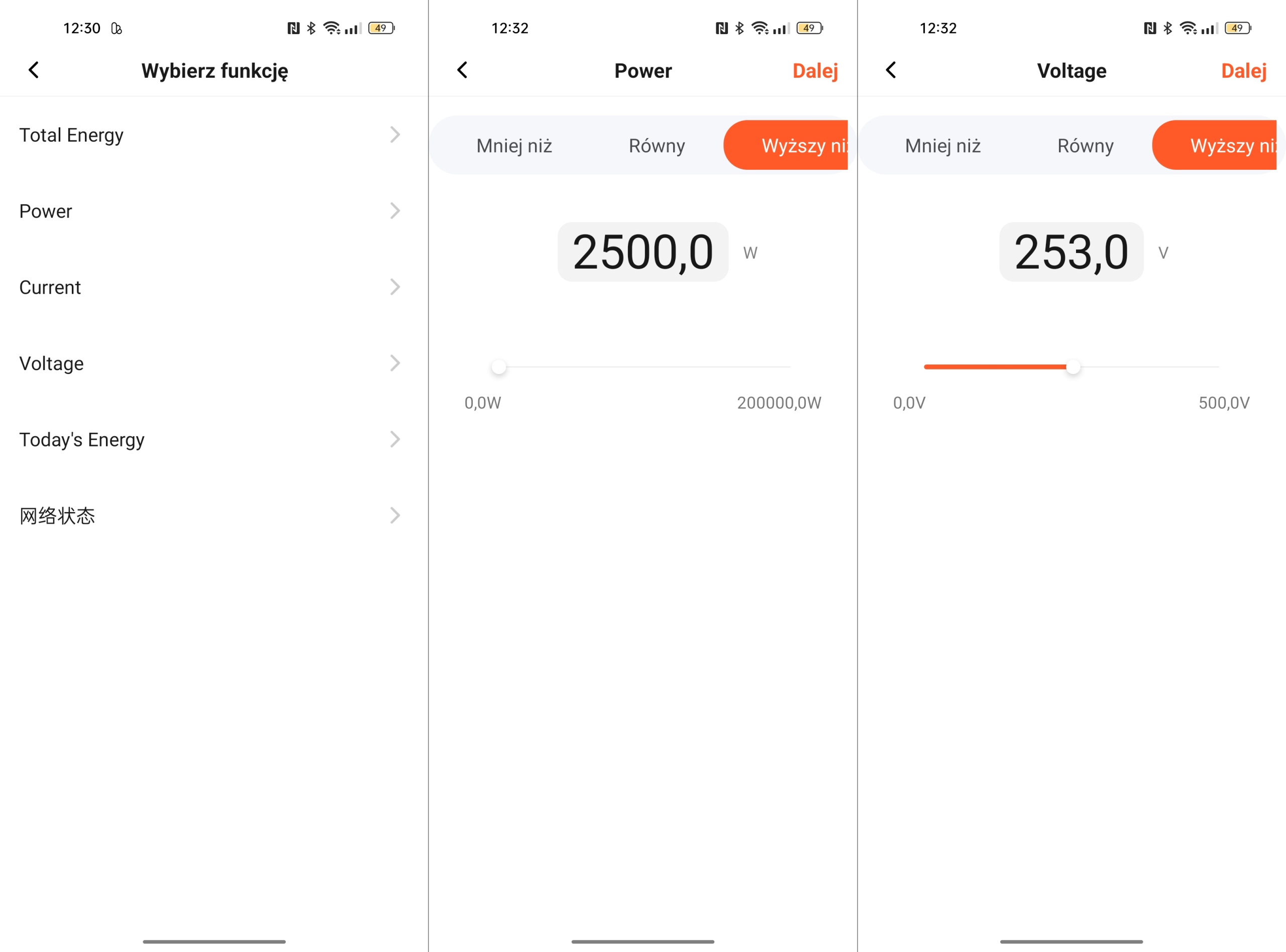Tap battery indicator on Power screen
The image size is (1286, 952).
tap(810, 28)
